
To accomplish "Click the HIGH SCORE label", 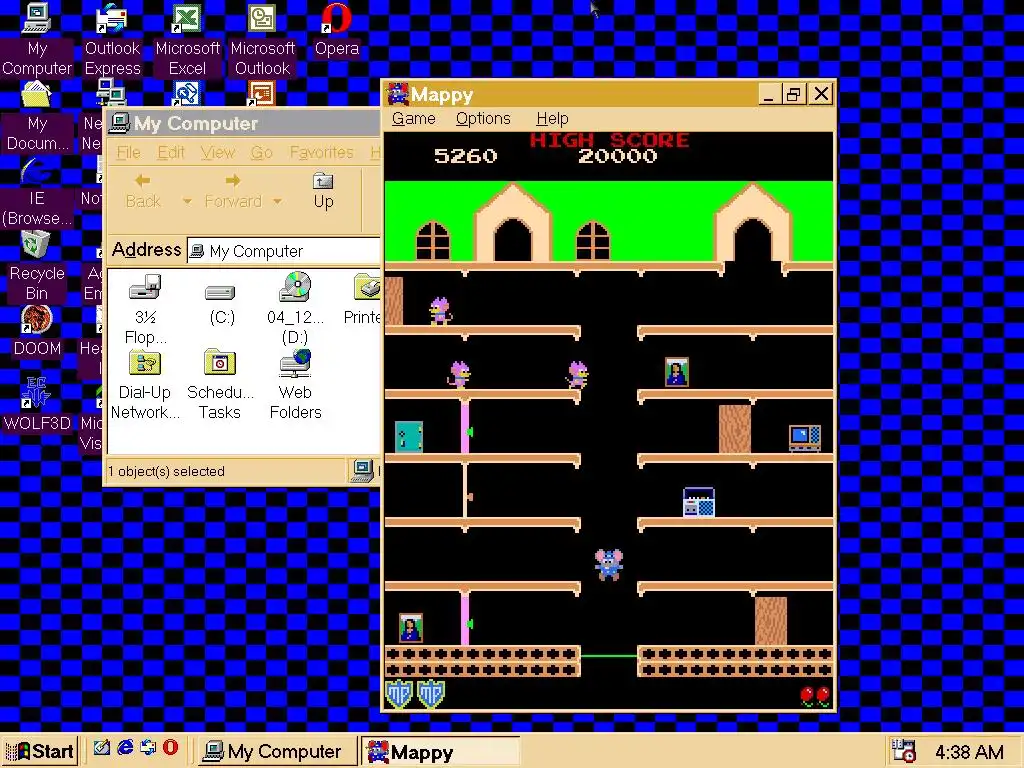I will click(x=609, y=140).
